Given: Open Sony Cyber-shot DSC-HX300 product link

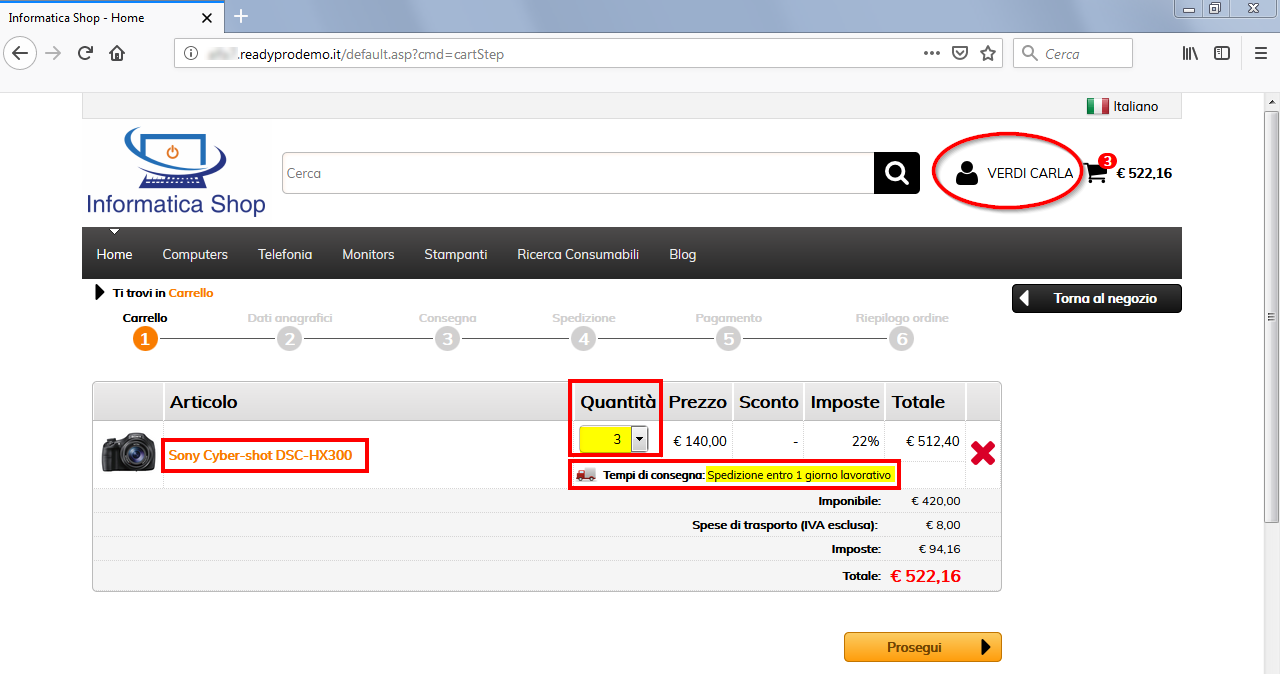Looking at the screenshot, I should pyautogui.click(x=260, y=455).
